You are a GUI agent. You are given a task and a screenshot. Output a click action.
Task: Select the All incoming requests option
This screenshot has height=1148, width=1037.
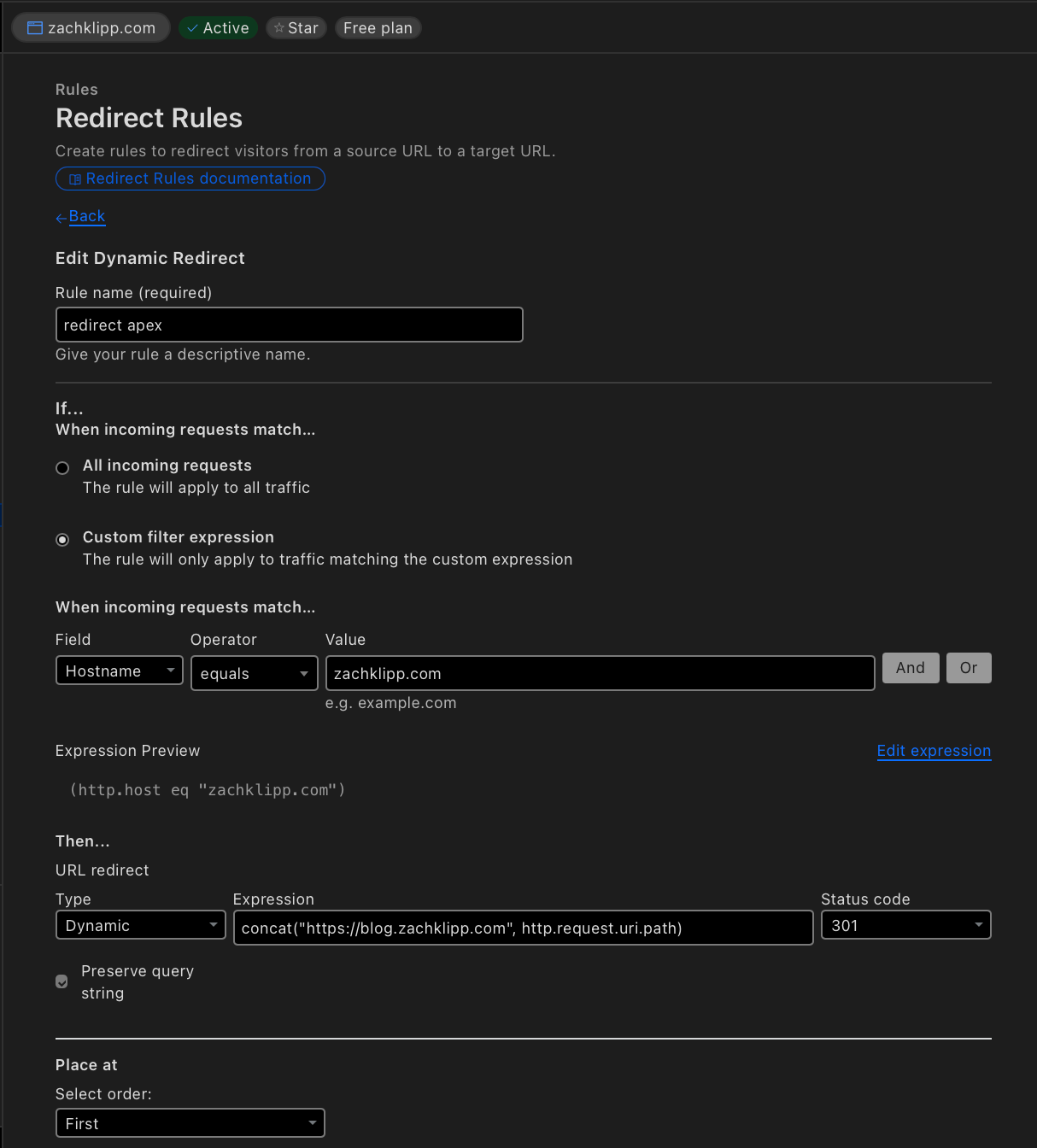pyautogui.click(x=62, y=467)
